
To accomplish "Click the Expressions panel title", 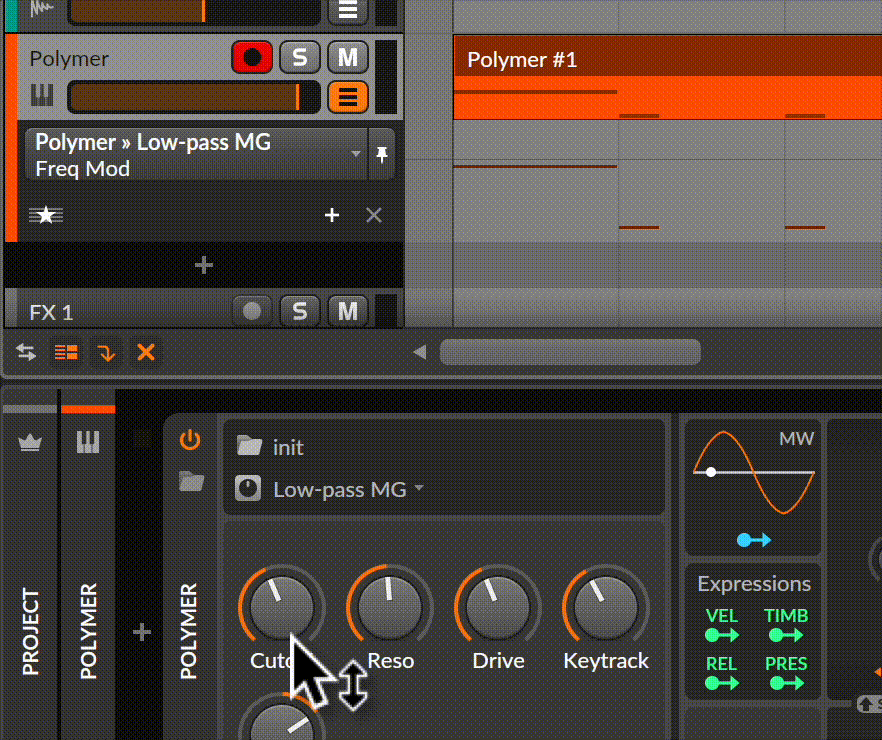I will pos(754,584).
